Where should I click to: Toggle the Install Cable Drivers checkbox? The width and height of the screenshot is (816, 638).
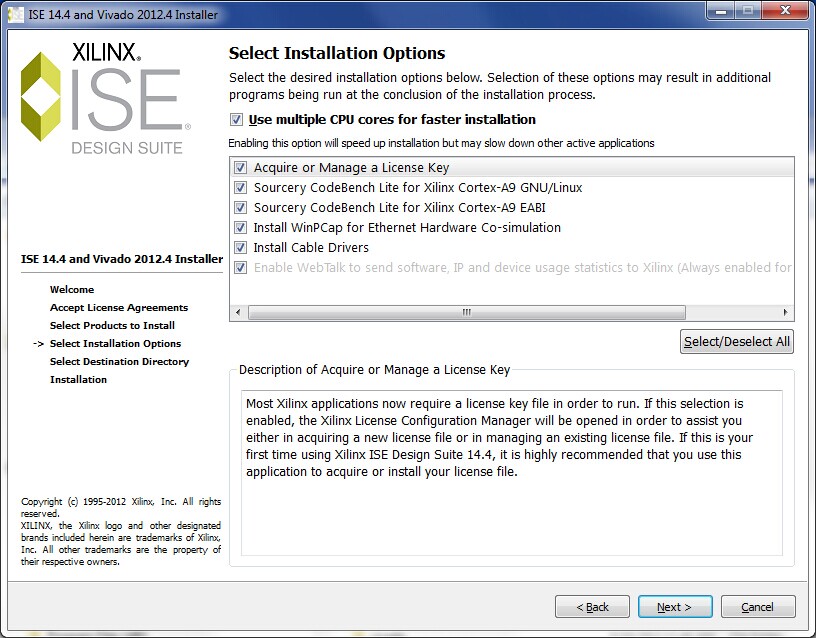coord(240,248)
